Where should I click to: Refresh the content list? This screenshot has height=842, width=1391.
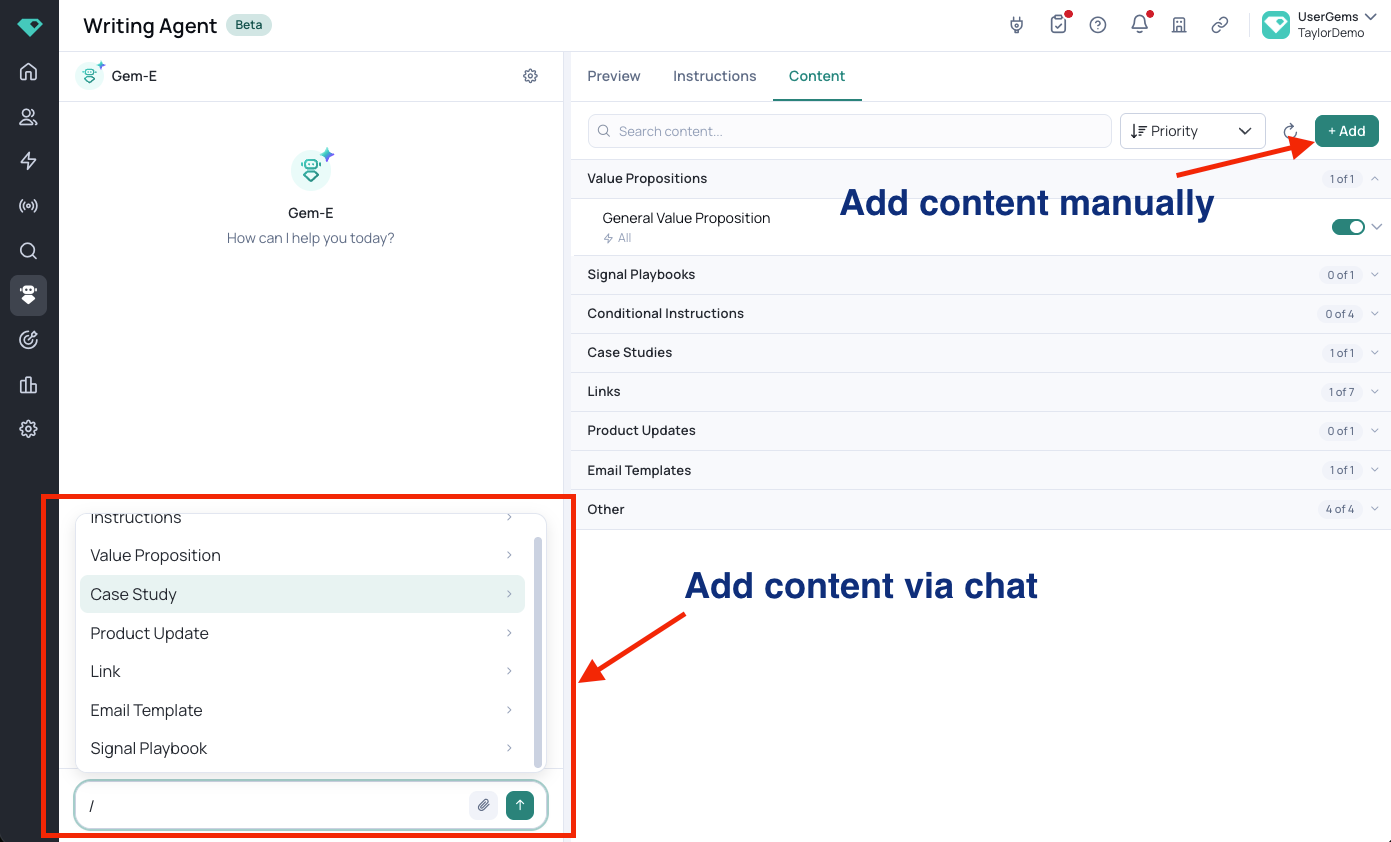(1290, 131)
